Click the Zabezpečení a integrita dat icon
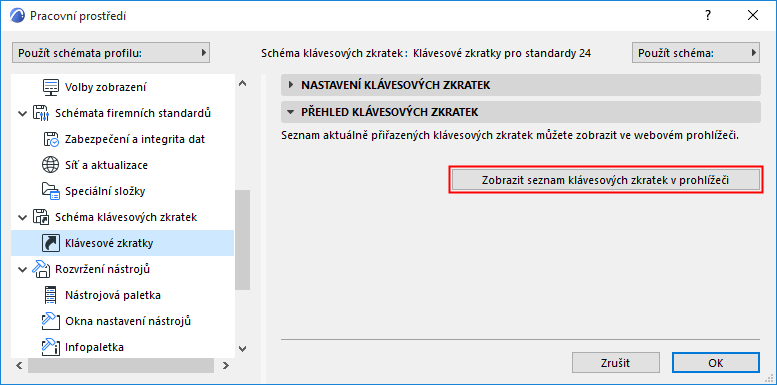The width and height of the screenshot is (777, 385). (x=51, y=139)
